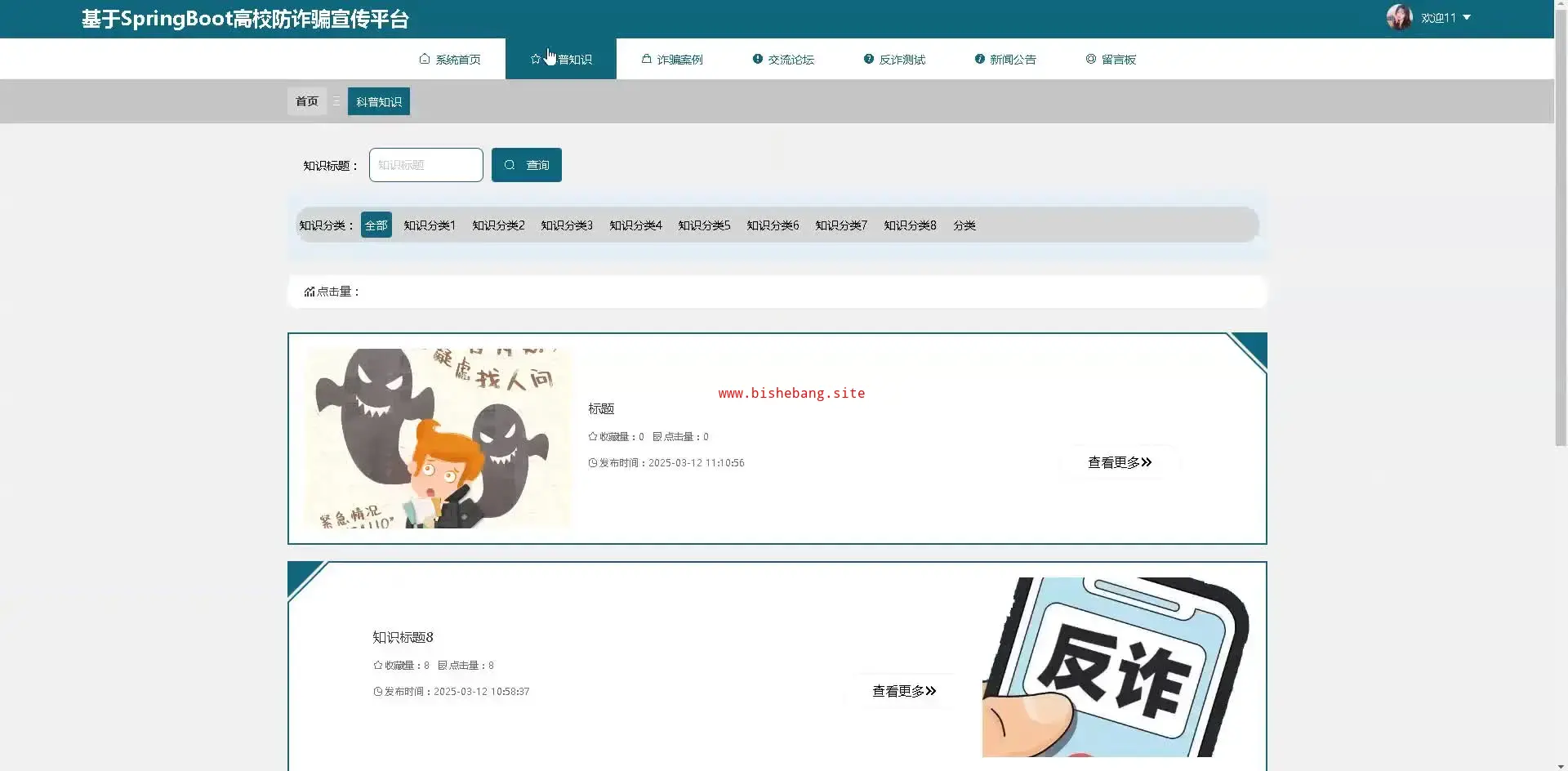Click the icon beside 点击量：8
Screen dimensions: 1568x771
click(x=443, y=666)
